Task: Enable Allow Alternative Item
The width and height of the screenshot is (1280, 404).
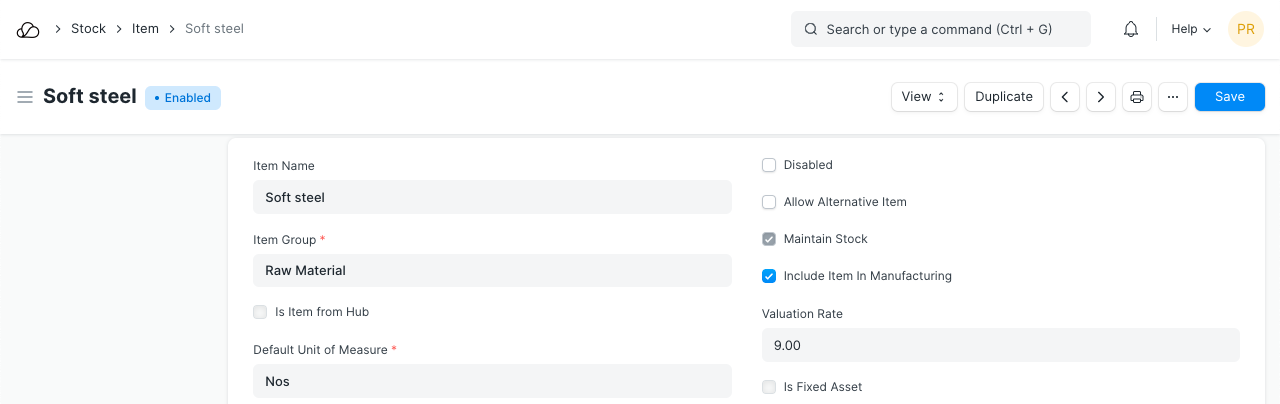Action: click(x=769, y=202)
